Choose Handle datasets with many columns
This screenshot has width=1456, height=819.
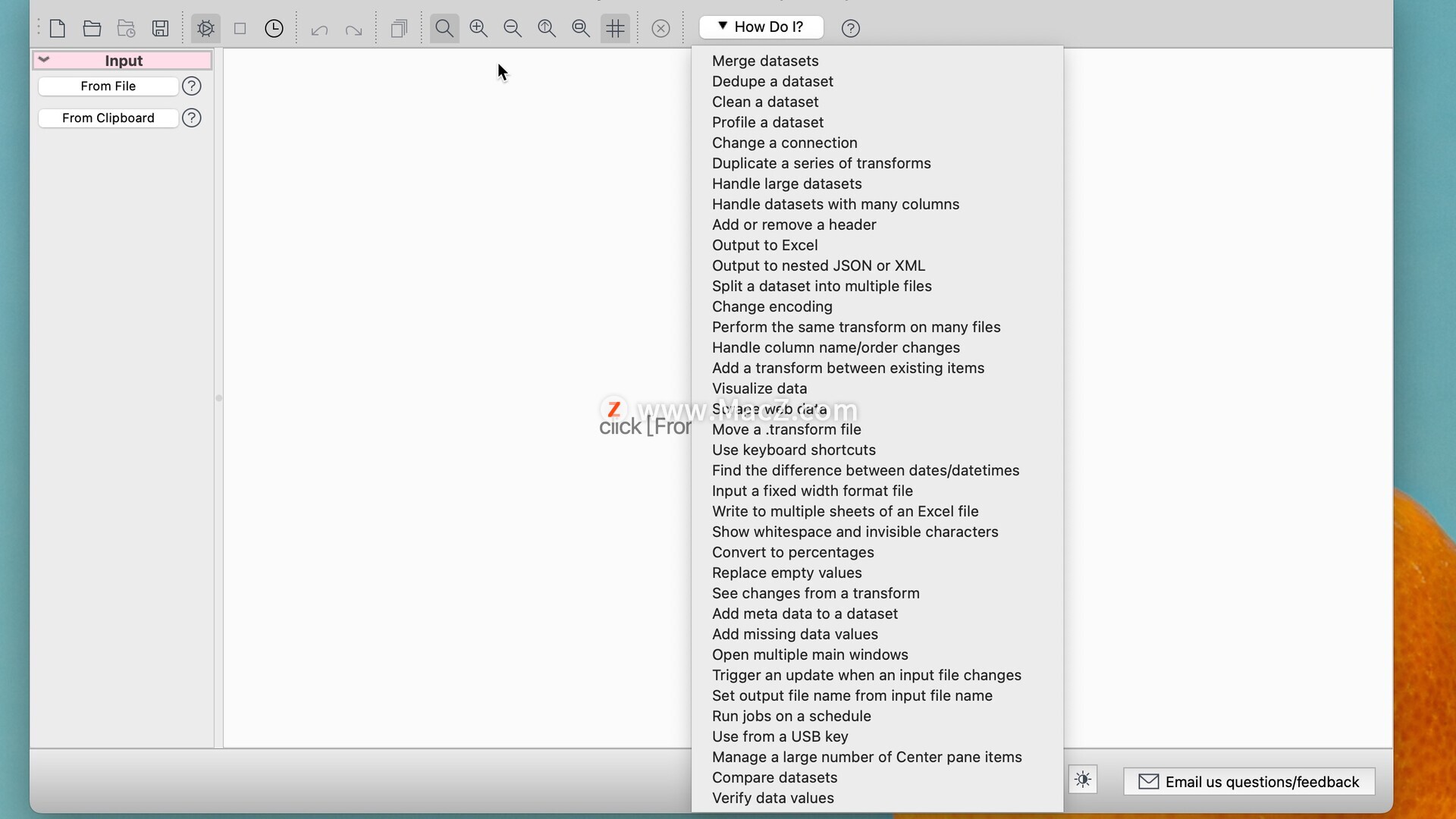[x=877, y=204]
